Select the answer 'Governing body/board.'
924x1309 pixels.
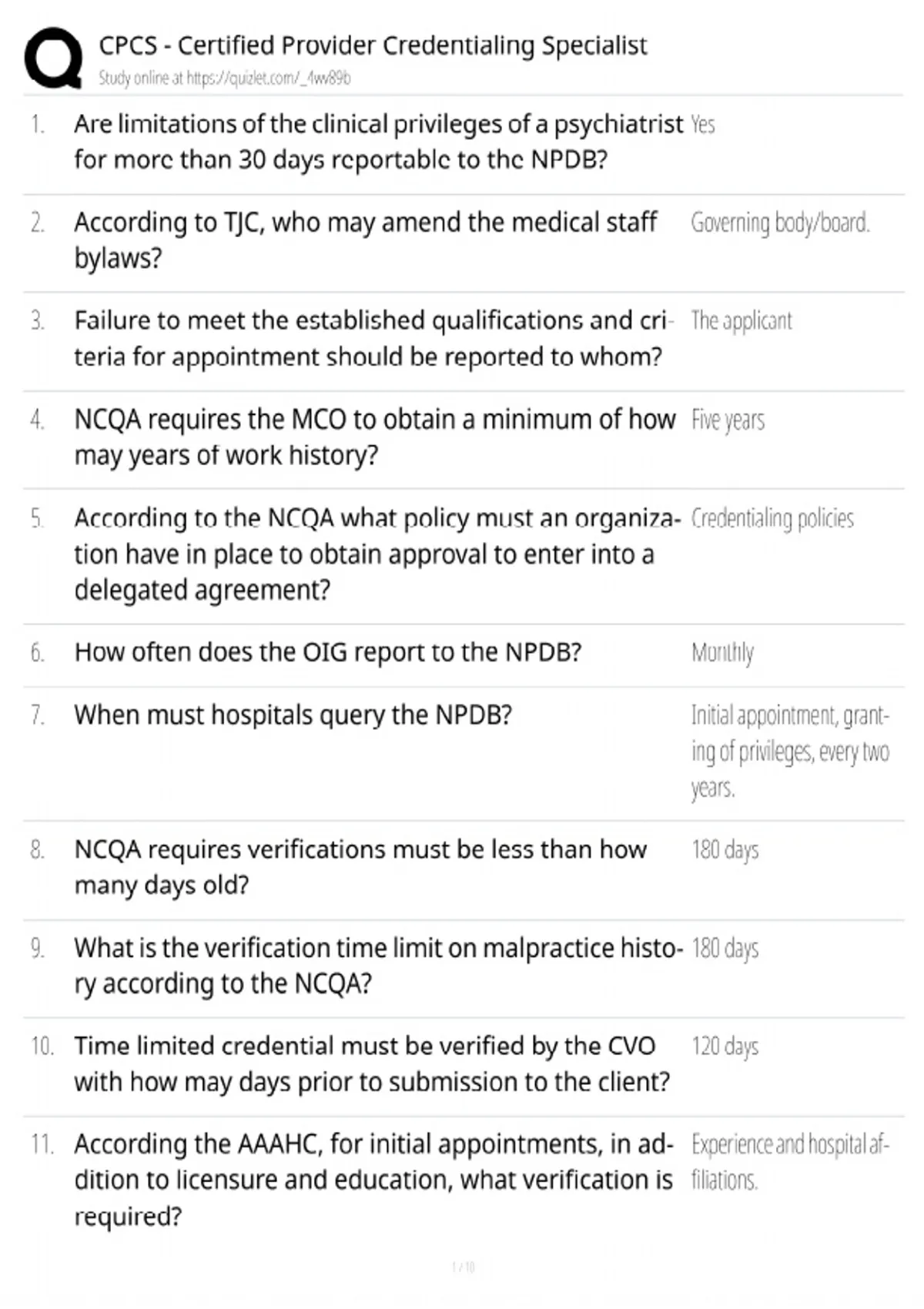[780, 223]
